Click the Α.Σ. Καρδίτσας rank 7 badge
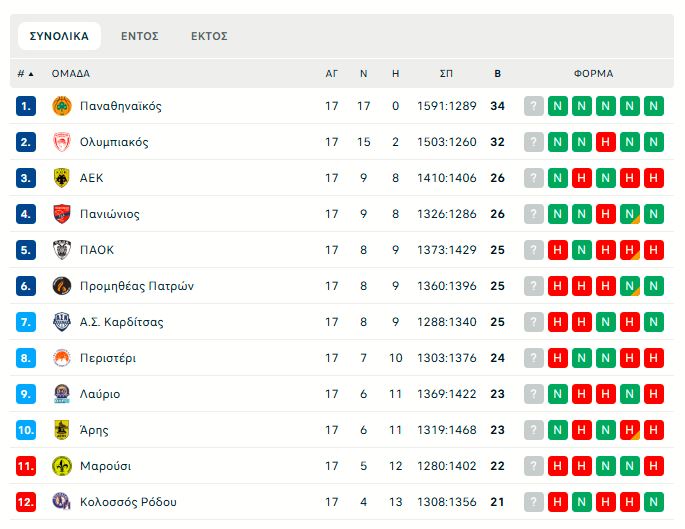This screenshot has height=529, width=685. pyautogui.click(x=26, y=322)
